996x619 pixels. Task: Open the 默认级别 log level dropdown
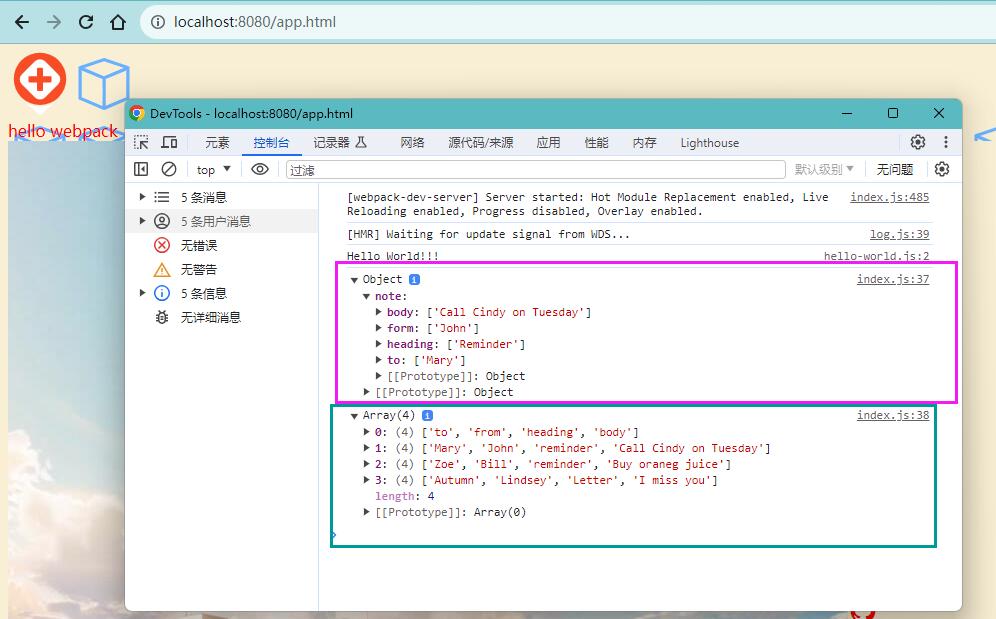click(x=824, y=169)
